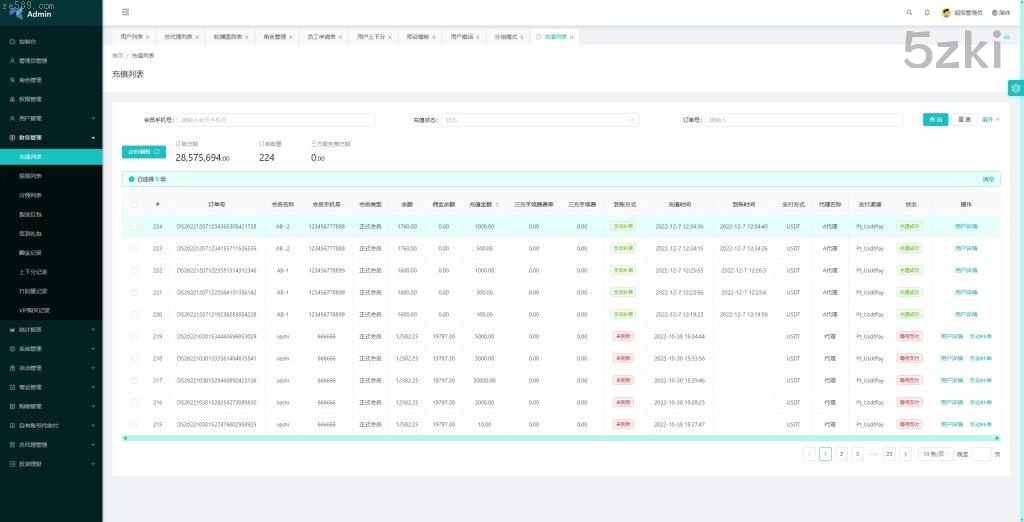1024x522 pixels.
Task: Tick the checkbox for order row 224
Action: click(x=135, y=226)
